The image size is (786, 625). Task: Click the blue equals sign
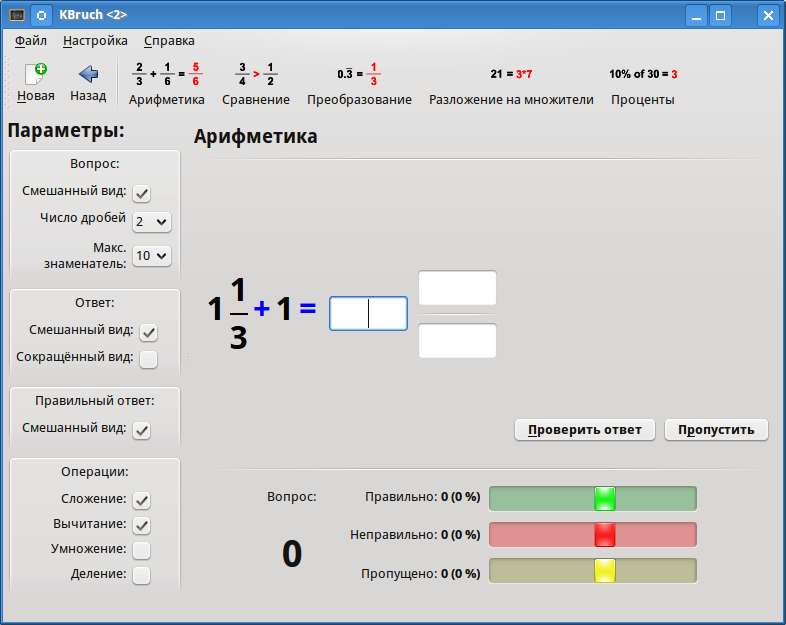[x=308, y=308]
